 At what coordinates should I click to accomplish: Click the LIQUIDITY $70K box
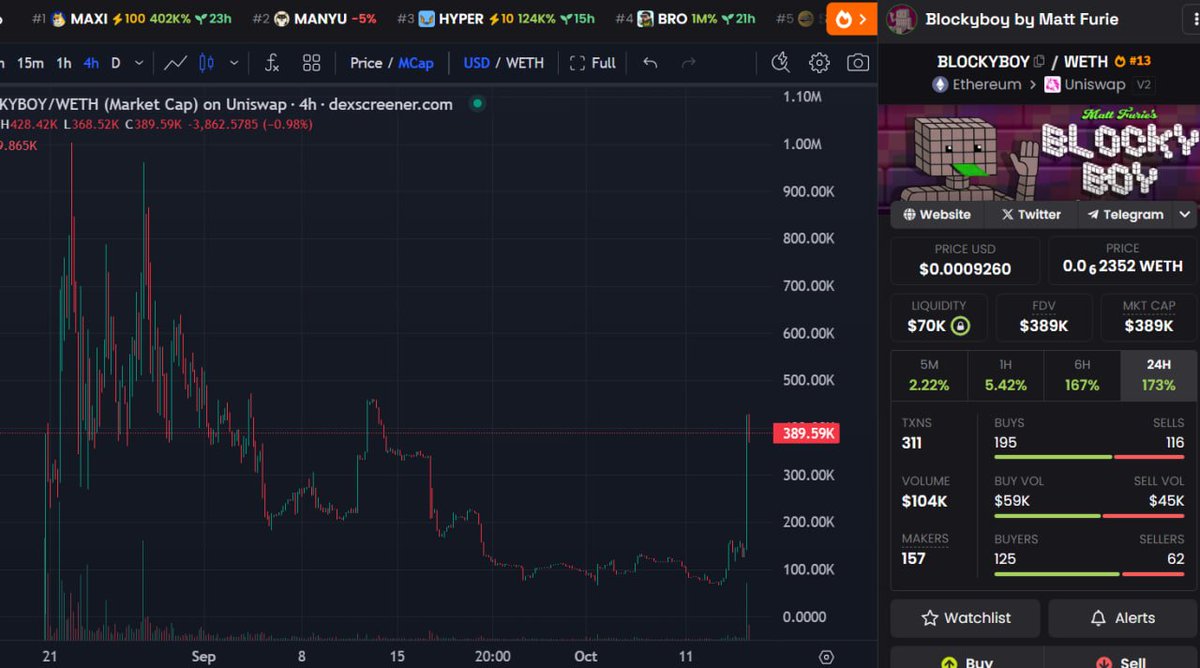tap(939, 317)
